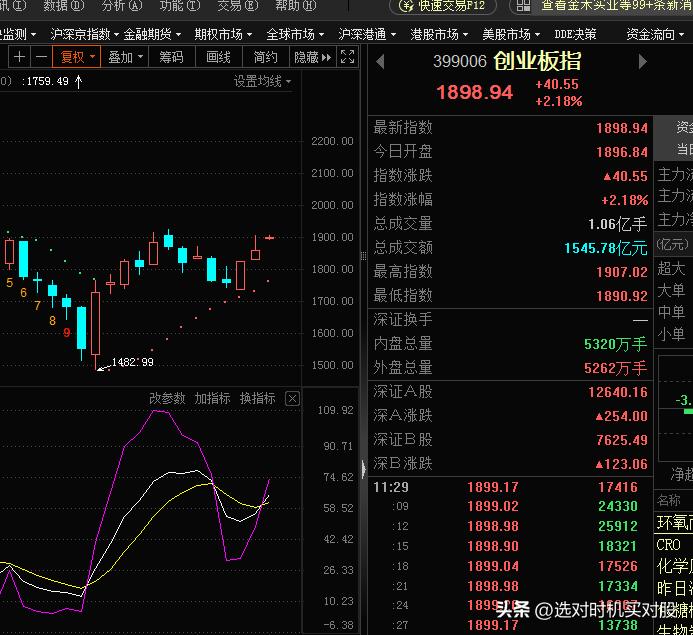Open the 分析(A) menu
Screen dimensions: 693x635
coord(122,6)
